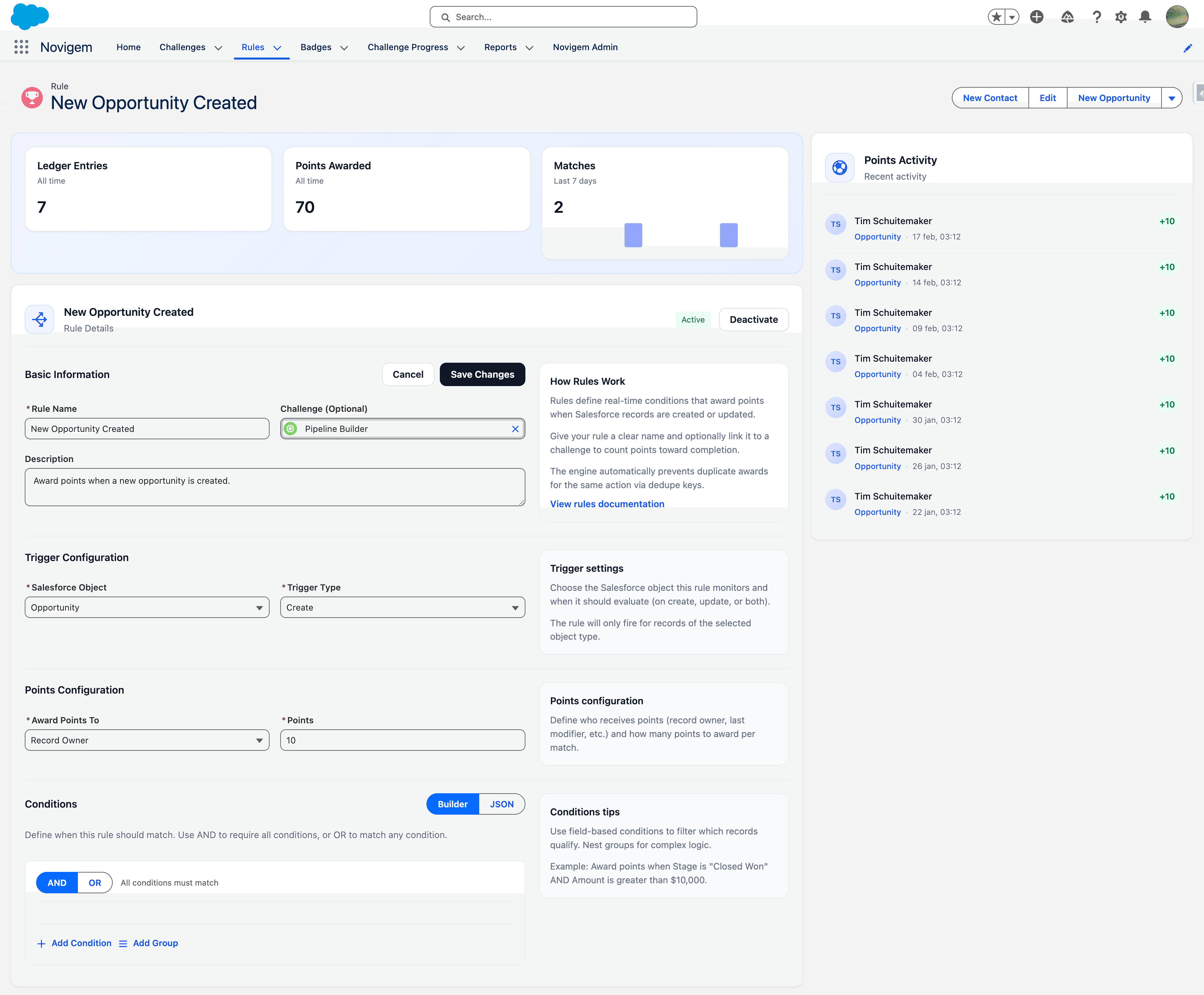Open the View rules documentation link
The width and height of the screenshot is (1204, 995).
607,504
